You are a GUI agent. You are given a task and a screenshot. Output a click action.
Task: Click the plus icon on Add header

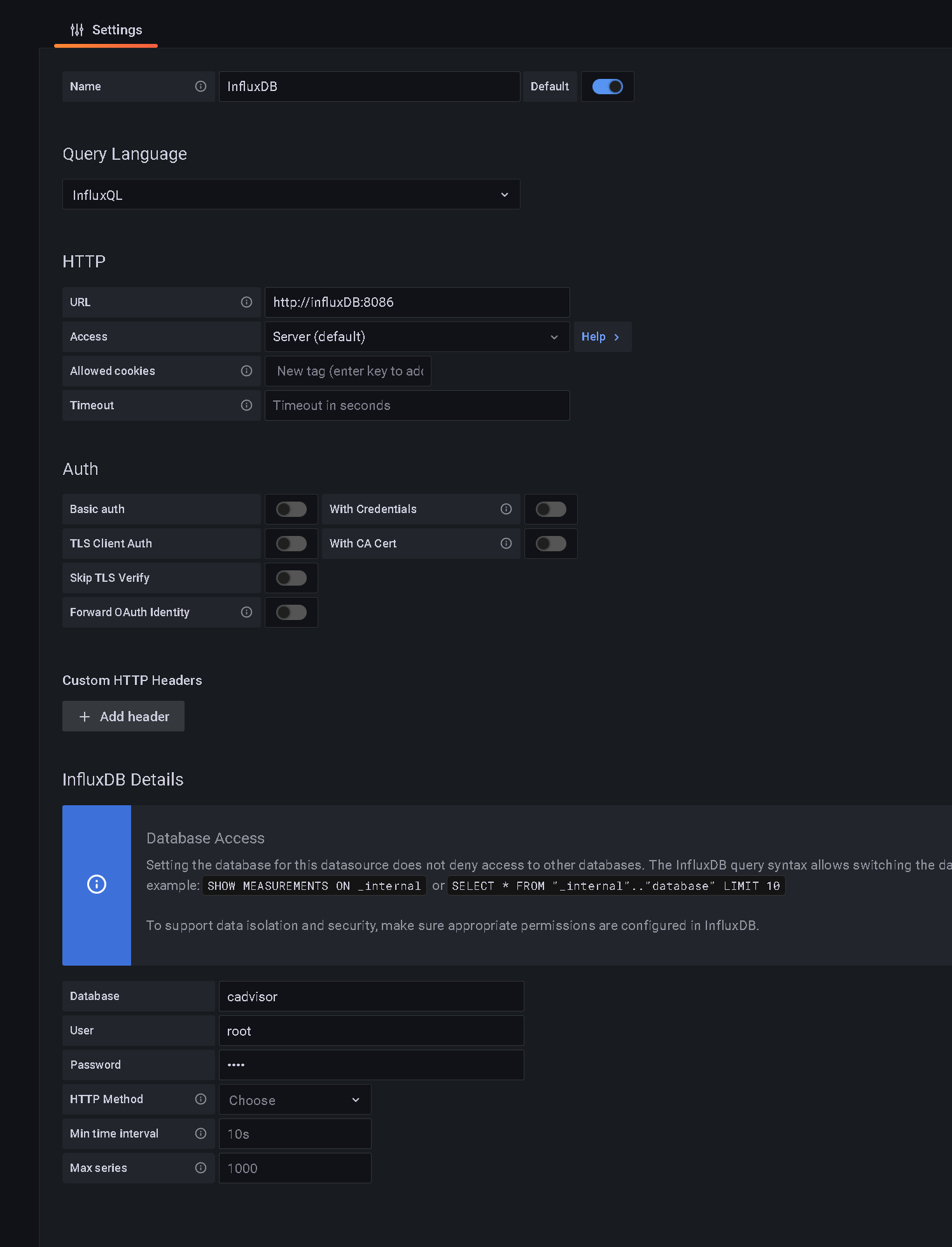85,717
